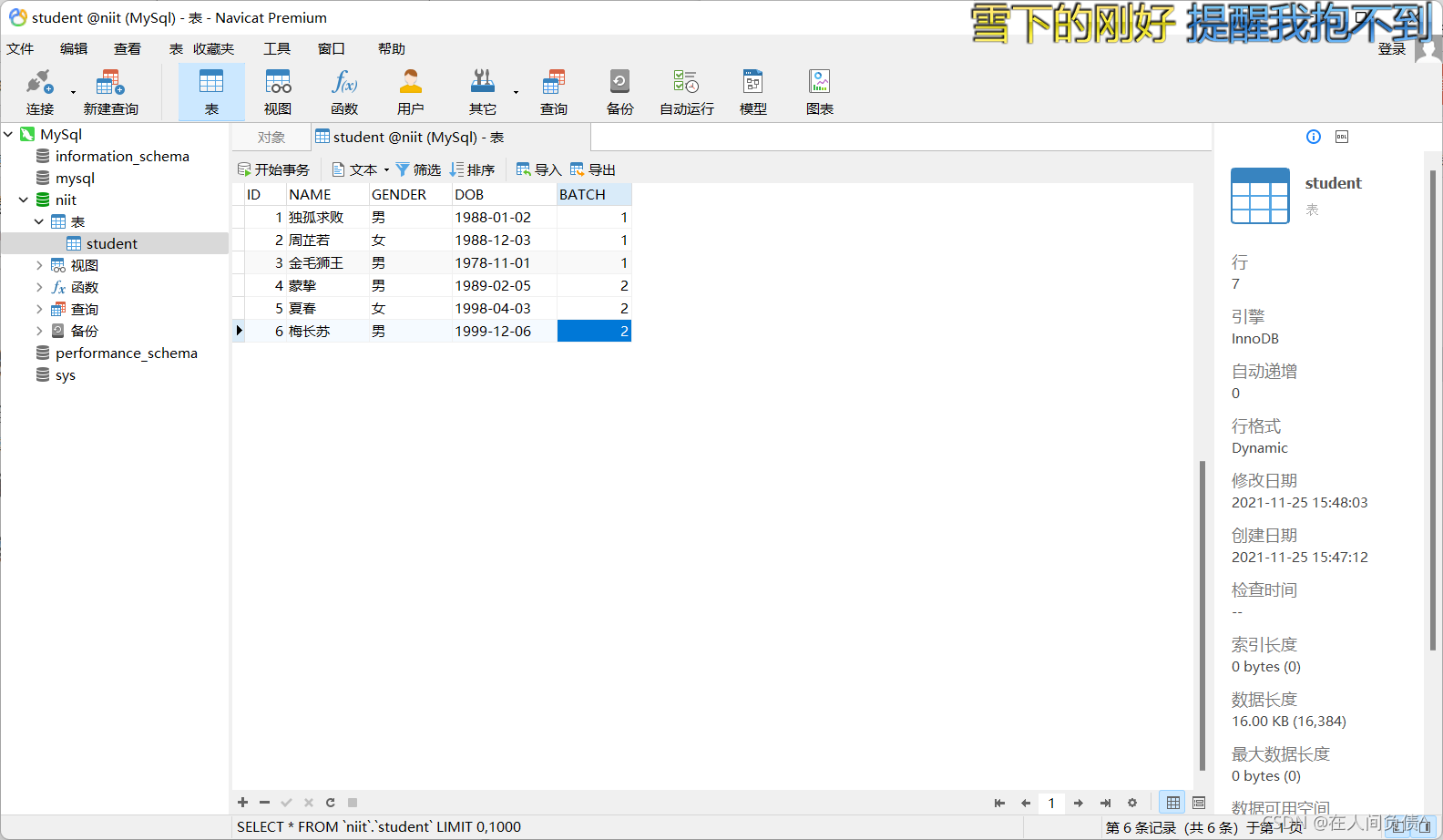
Task: Expand the 备份 backup node in tree
Action: pyautogui.click(x=39, y=331)
